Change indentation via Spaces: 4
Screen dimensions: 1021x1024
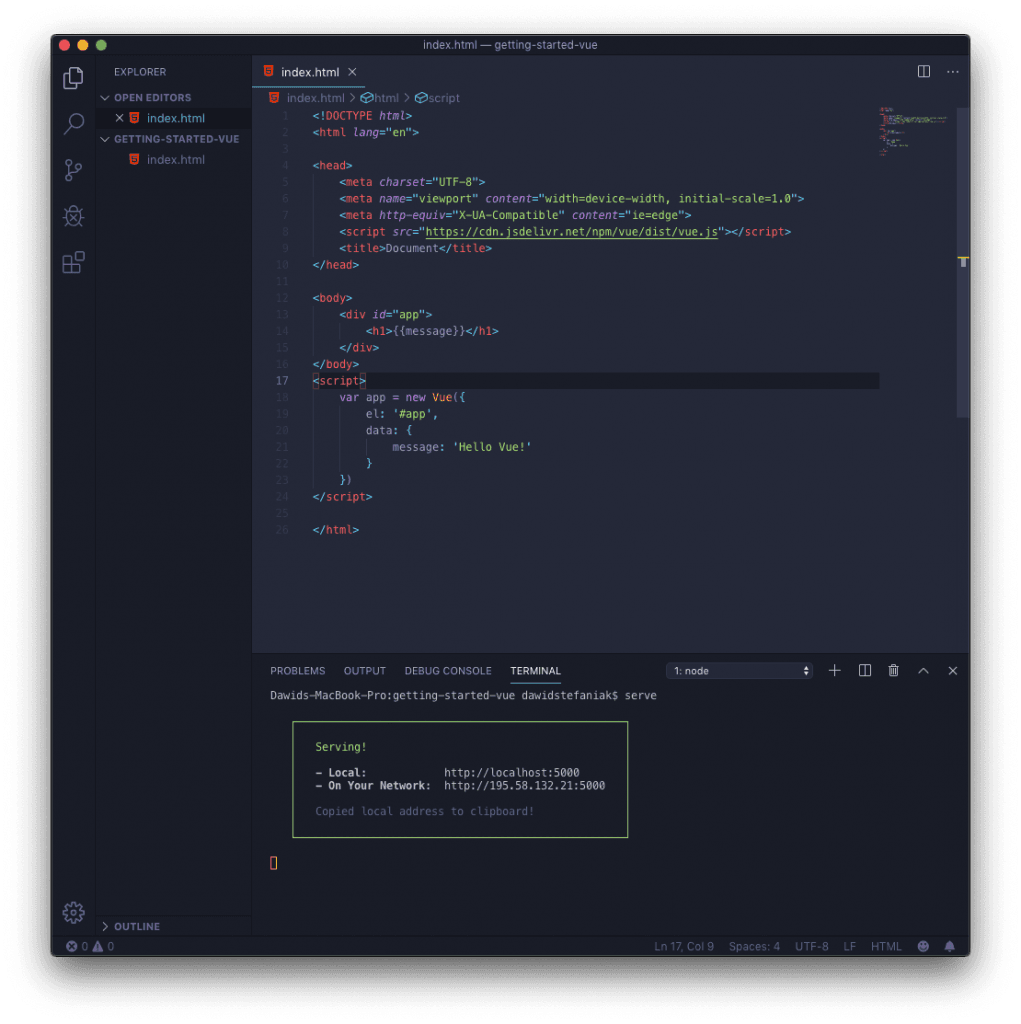(754, 946)
